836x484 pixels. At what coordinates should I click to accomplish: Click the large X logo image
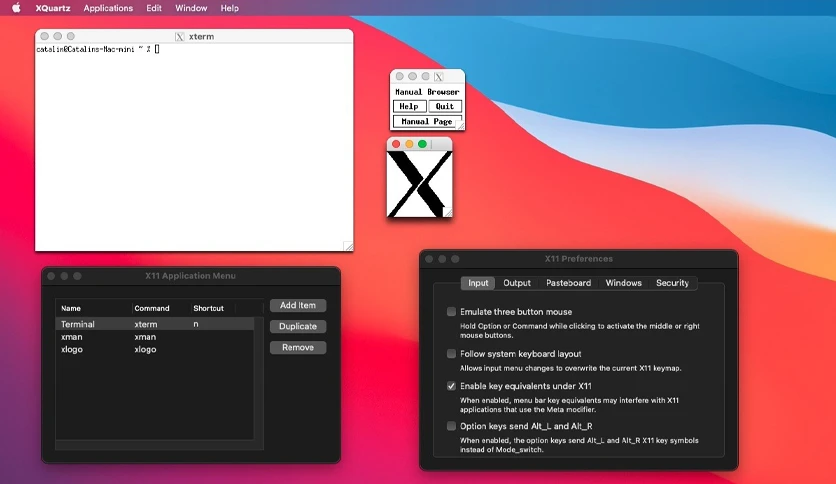click(419, 184)
